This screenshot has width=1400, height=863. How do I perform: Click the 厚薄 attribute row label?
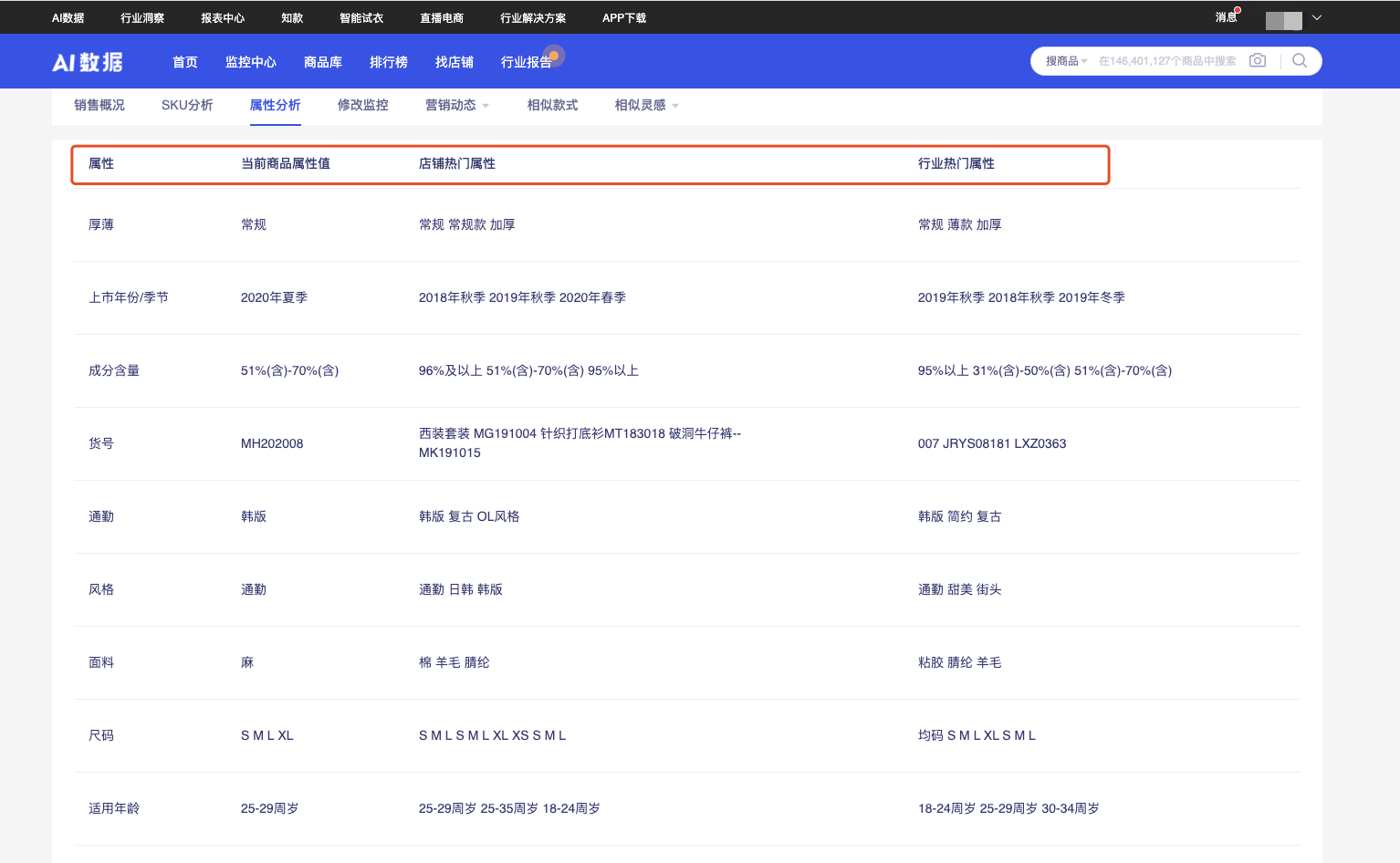(x=101, y=224)
